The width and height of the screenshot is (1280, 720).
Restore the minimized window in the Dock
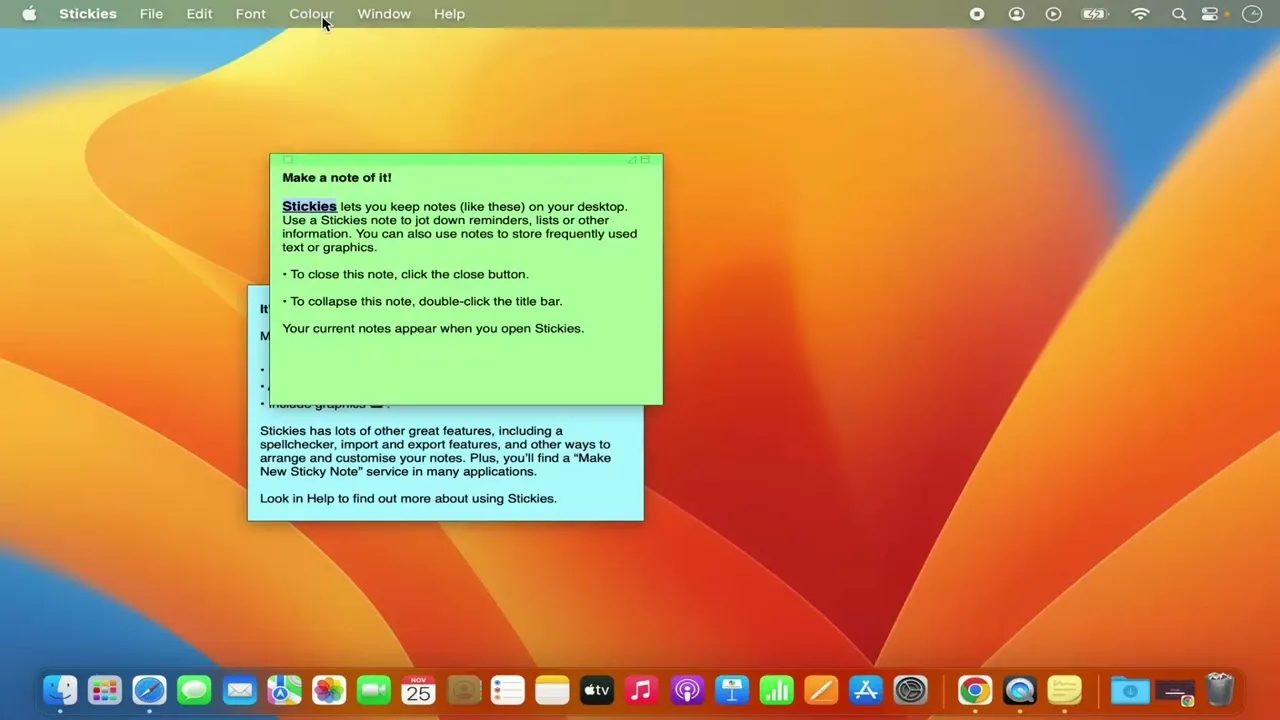point(1175,691)
